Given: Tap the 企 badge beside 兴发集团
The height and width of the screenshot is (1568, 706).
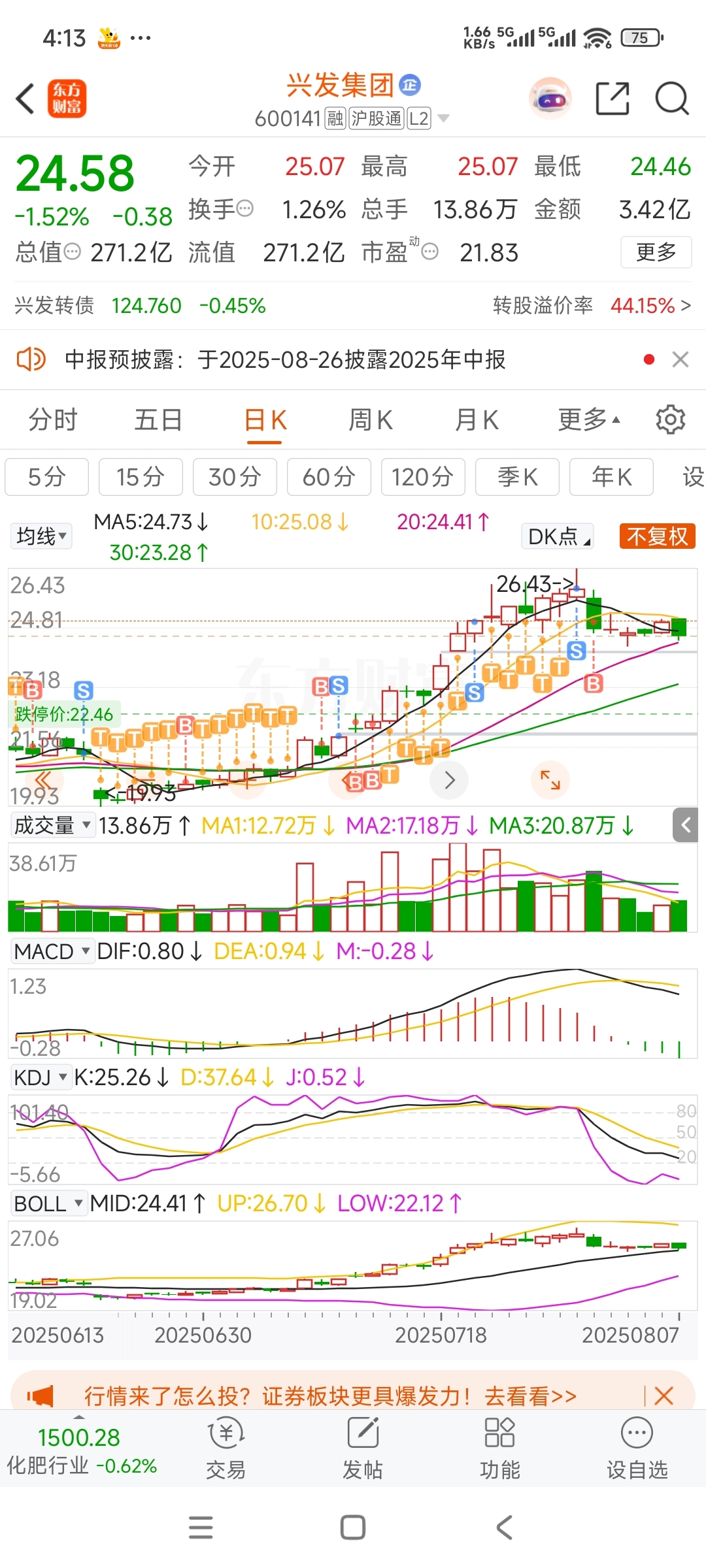Looking at the screenshot, I should click(410, 85).
